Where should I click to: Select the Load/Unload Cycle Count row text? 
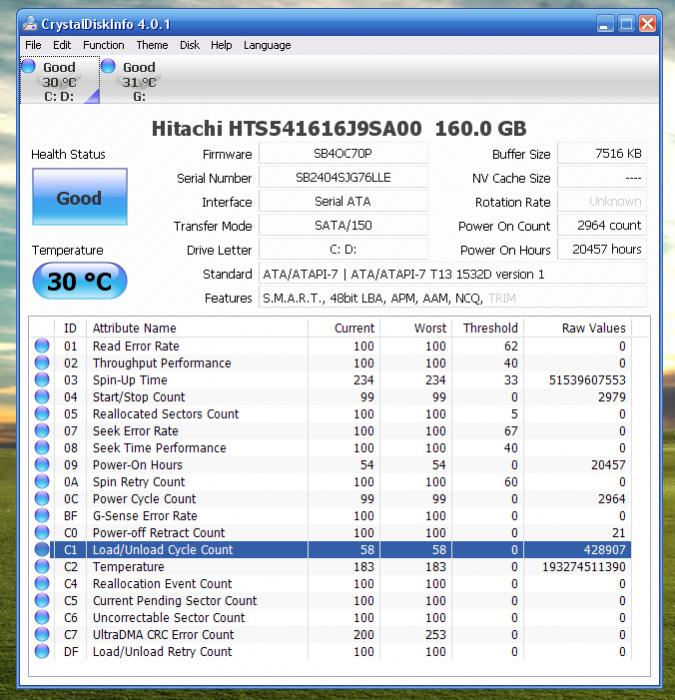click(x=163, y=550)
